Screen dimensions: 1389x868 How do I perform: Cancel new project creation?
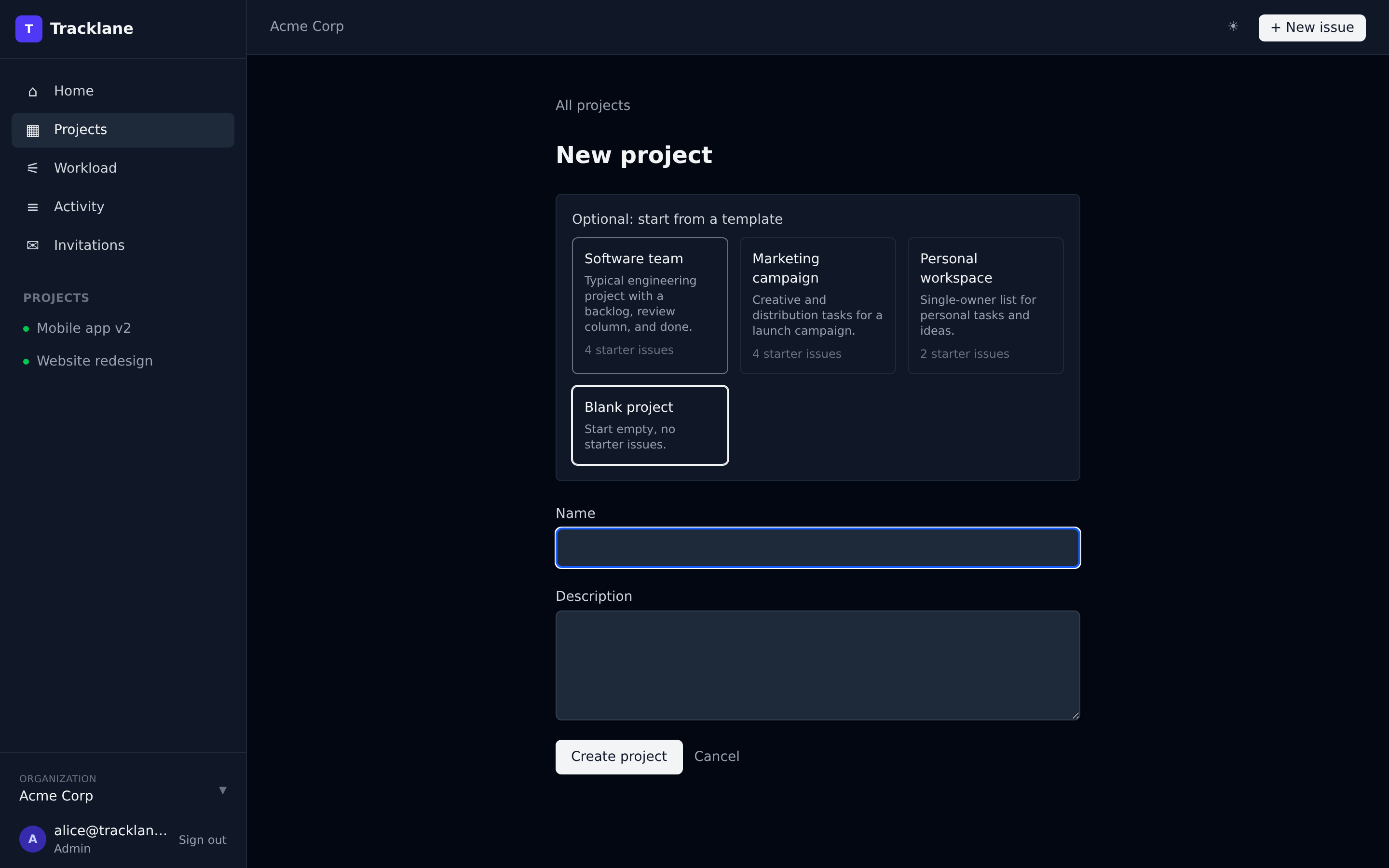pos(716,757)
